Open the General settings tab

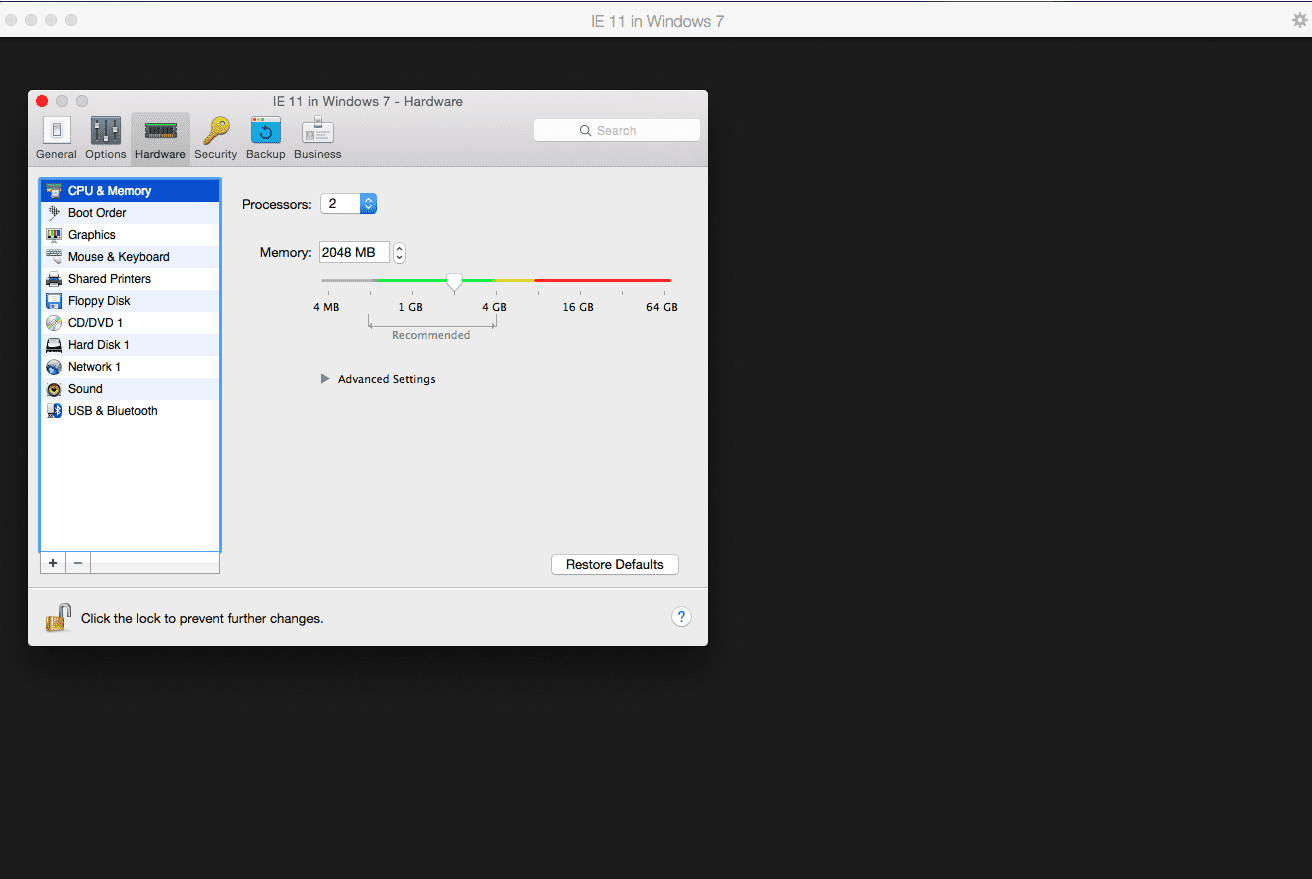pyautogui.click(x=56, y=138)
